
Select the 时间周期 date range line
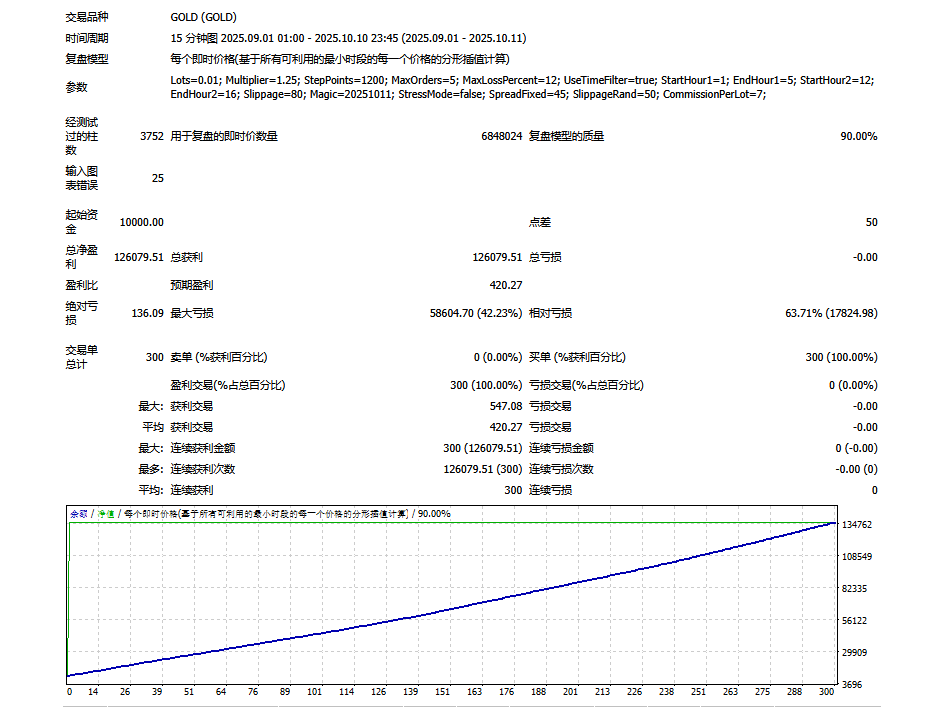[x=348, y=38]
